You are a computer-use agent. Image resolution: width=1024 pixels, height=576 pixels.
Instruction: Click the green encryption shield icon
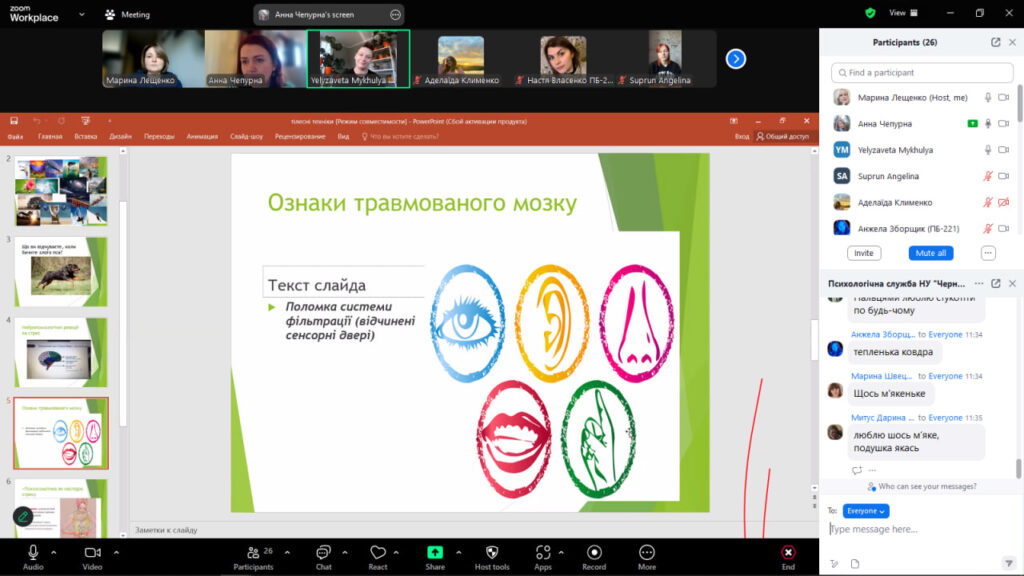point(871,13)
